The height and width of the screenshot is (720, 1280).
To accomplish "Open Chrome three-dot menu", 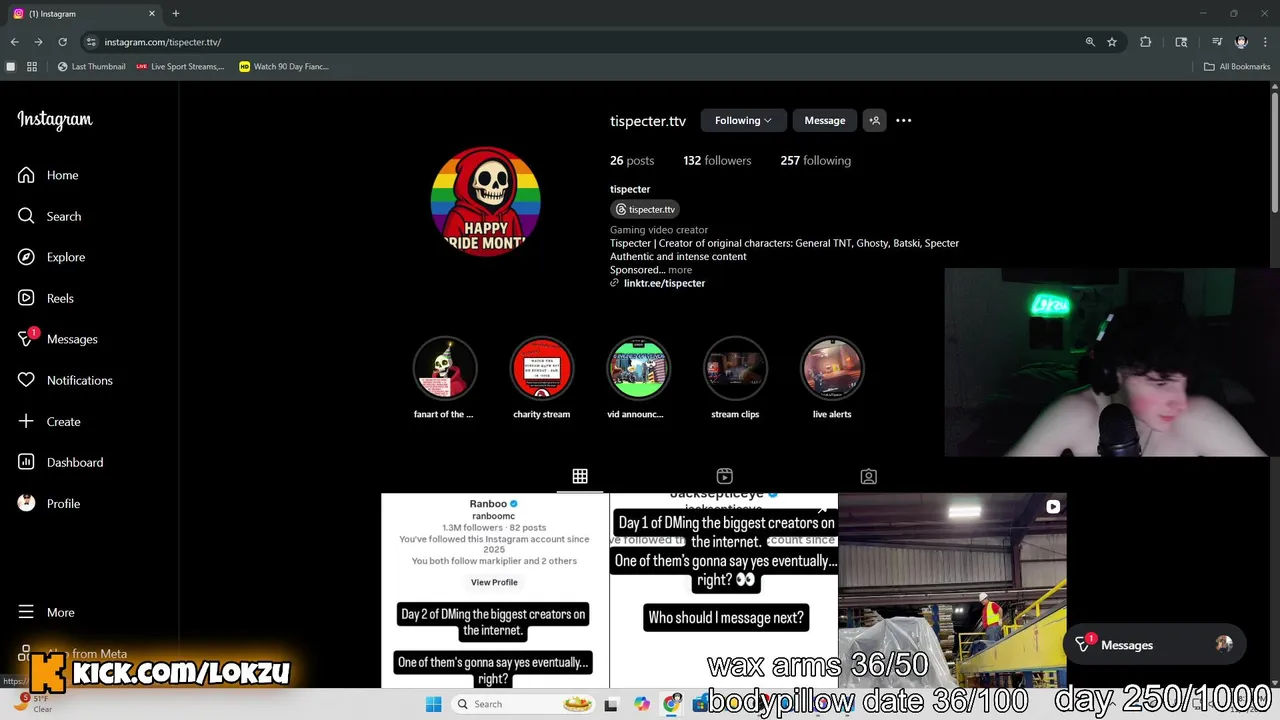I will pyautogui.click(x=1265, y=42).
